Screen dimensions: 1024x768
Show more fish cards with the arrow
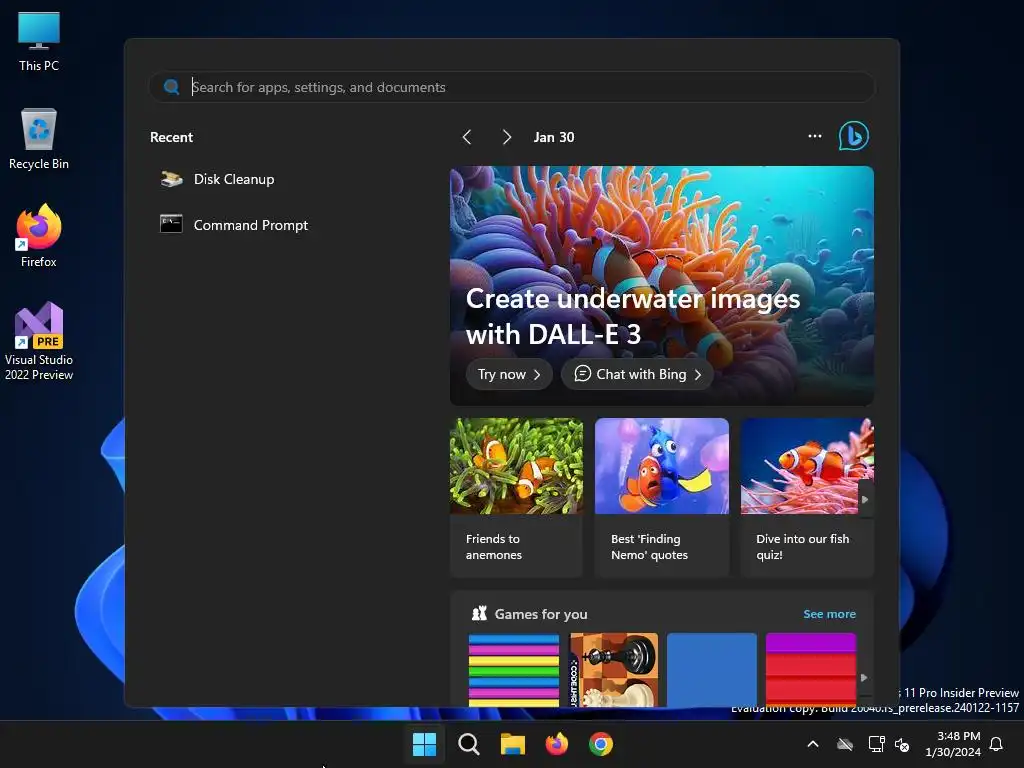click(x=865, y=500)
